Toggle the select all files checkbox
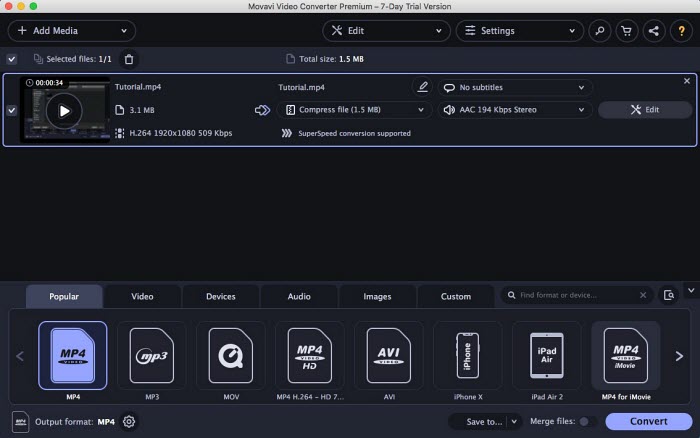Image resolution: width=700 pixels, height=438 pixels. pyautogui.click(x=12, y=59)
